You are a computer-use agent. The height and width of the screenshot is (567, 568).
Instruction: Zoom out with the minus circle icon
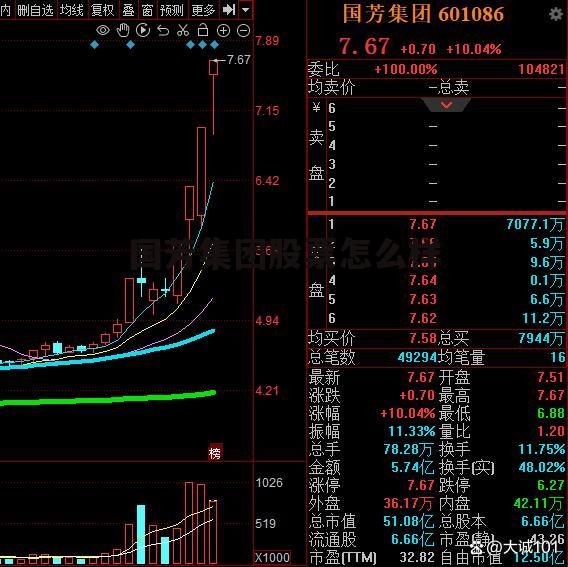tap(243, 31)
